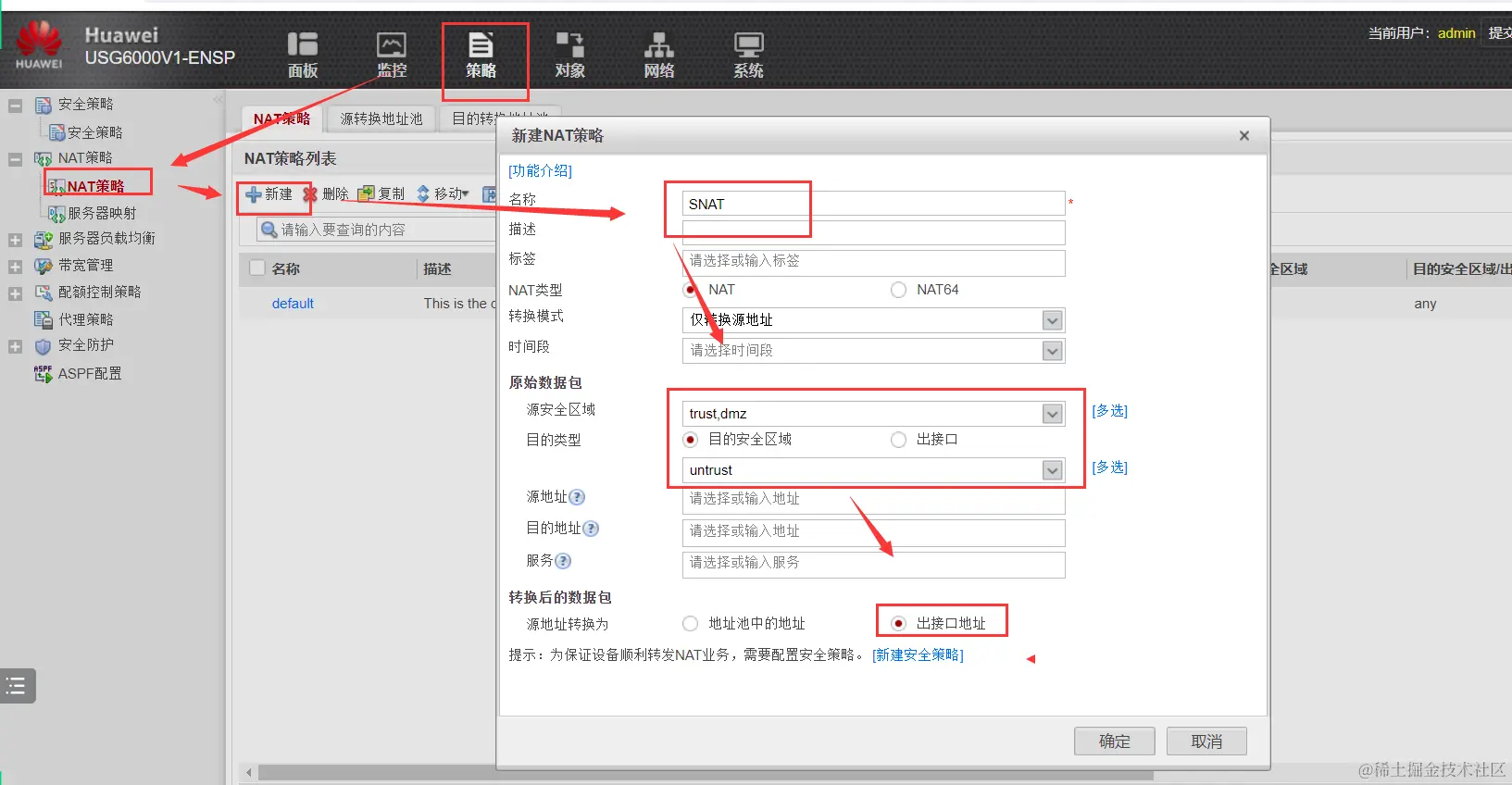Collapse the 安全策略 tree node
Image resolution: width=1512 pixels, height=785 pixels.
pyautogui.click(x=15, y=106)
